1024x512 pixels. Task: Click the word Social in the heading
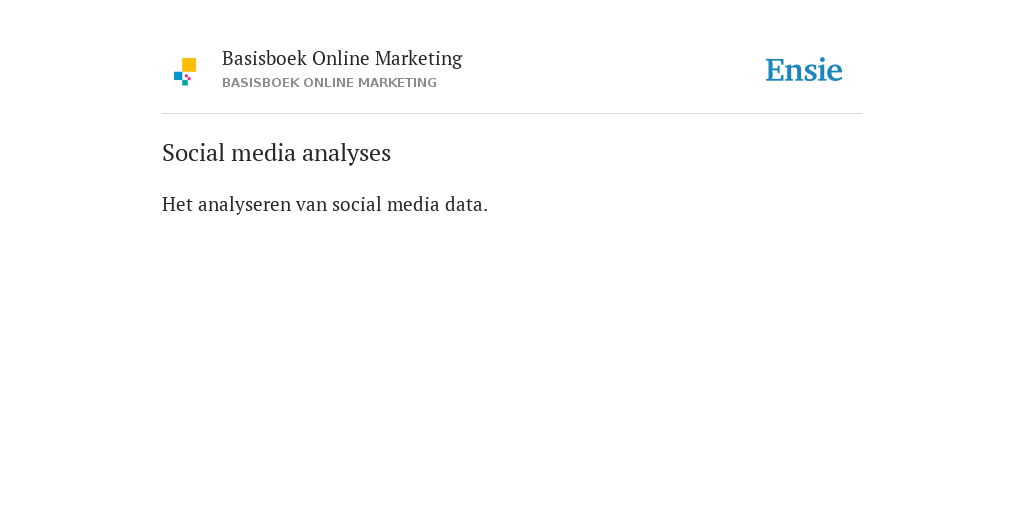[194, 153]
